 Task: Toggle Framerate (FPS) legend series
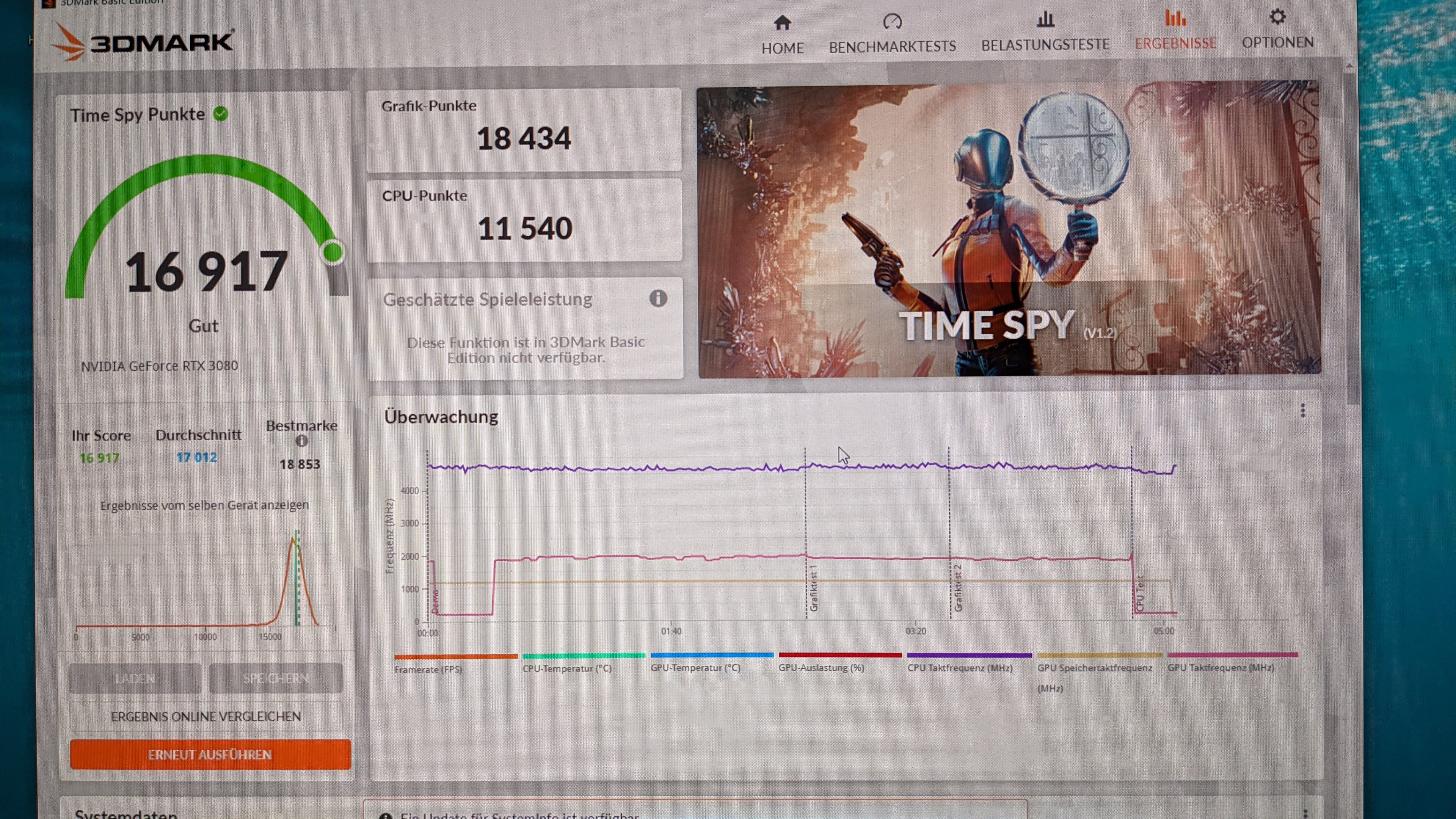pos(428,669)
